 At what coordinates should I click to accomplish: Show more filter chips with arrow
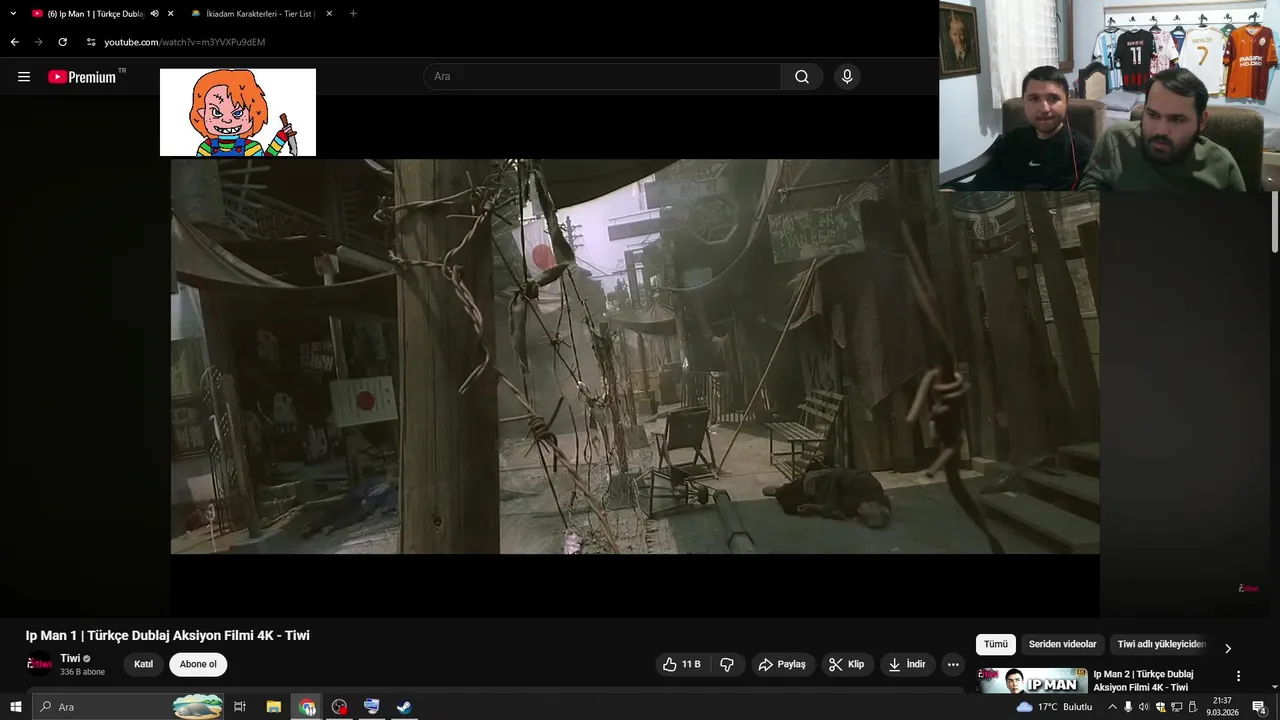click(x=1228, y=648)
